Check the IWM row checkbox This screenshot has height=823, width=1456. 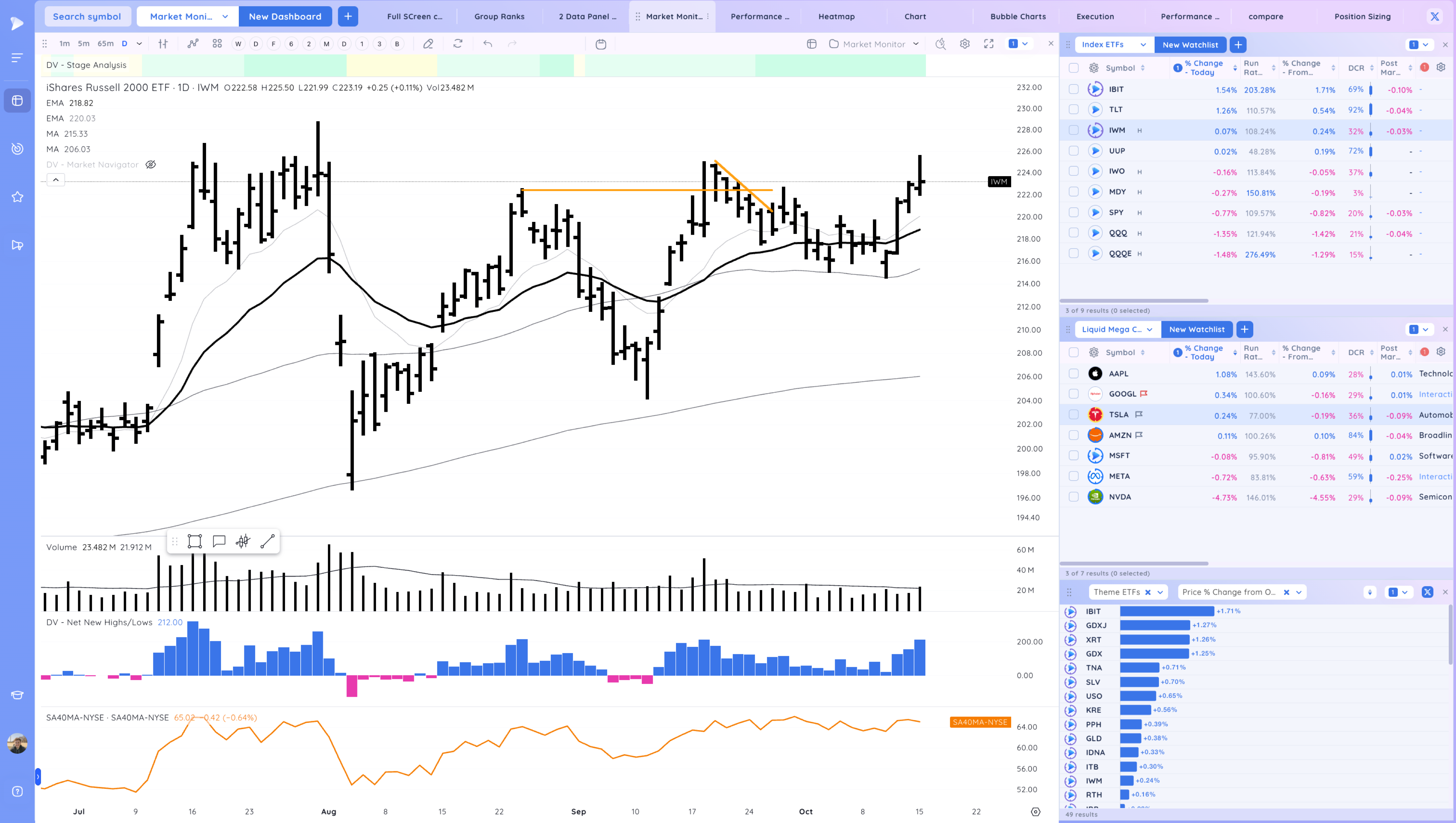pyautogui.click(x=1073, y=130)
